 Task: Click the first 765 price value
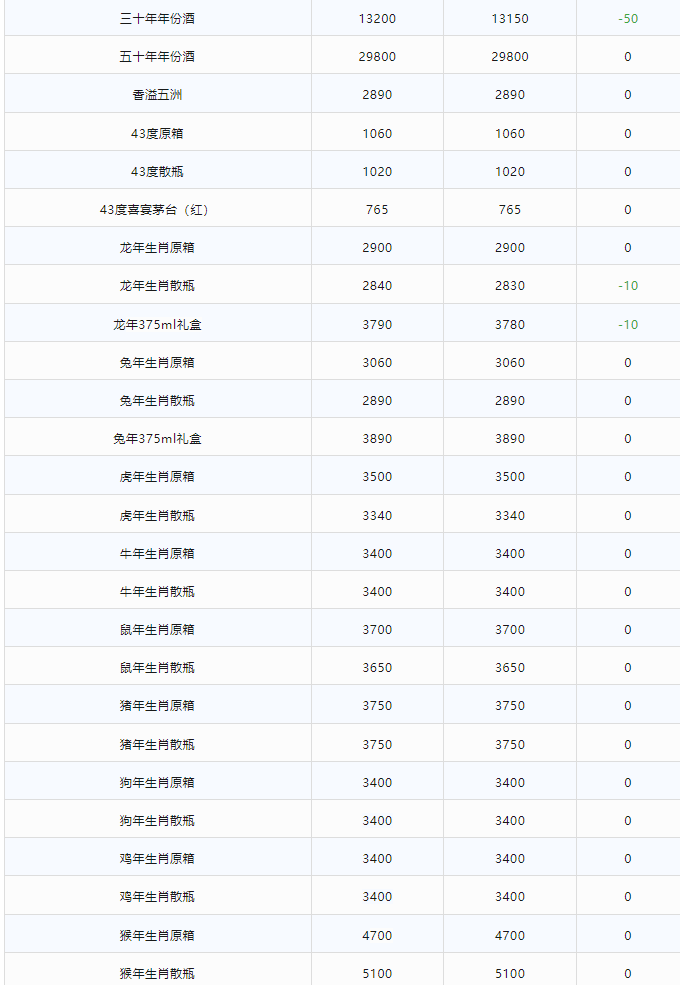click(x=377, y=210)
